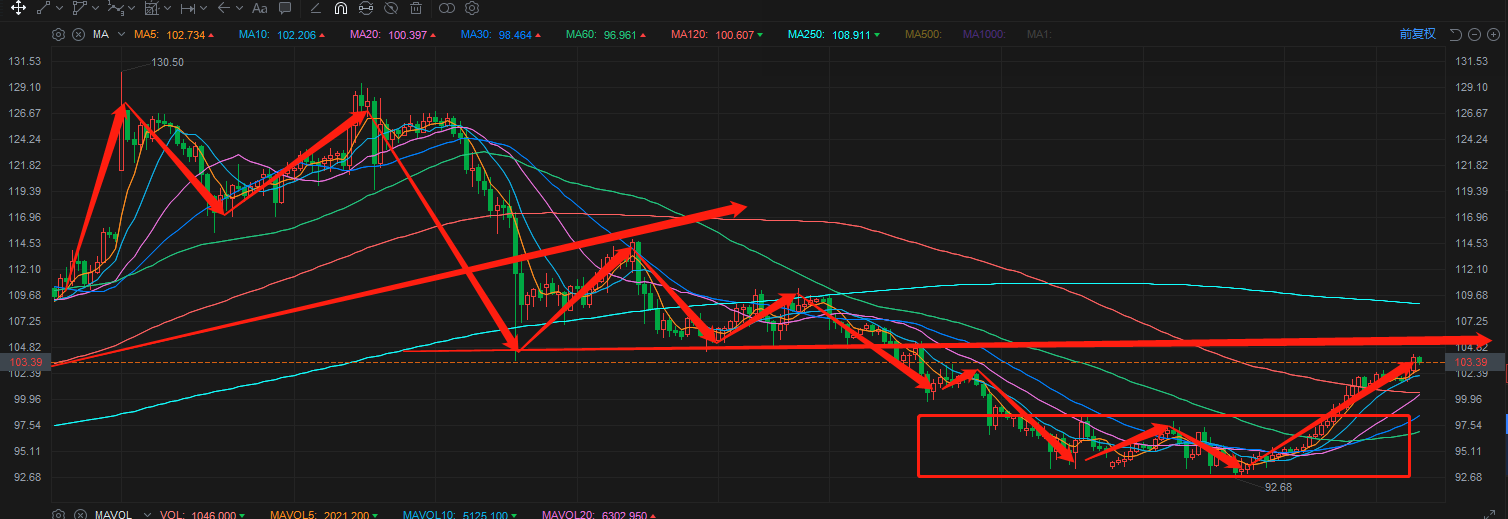The height and width of the screenshot is (519, 1508).
Task: Click the MA5 value 102.734
Action: [x=184, y=34]
